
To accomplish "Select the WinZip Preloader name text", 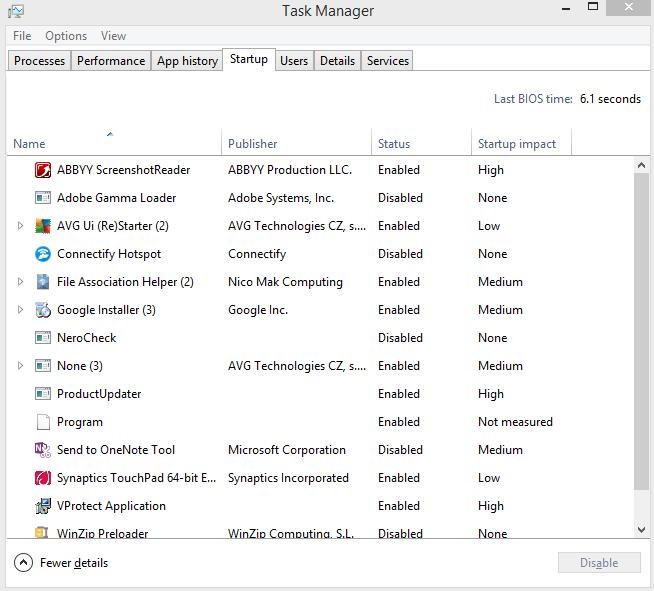I will [103, 533].
